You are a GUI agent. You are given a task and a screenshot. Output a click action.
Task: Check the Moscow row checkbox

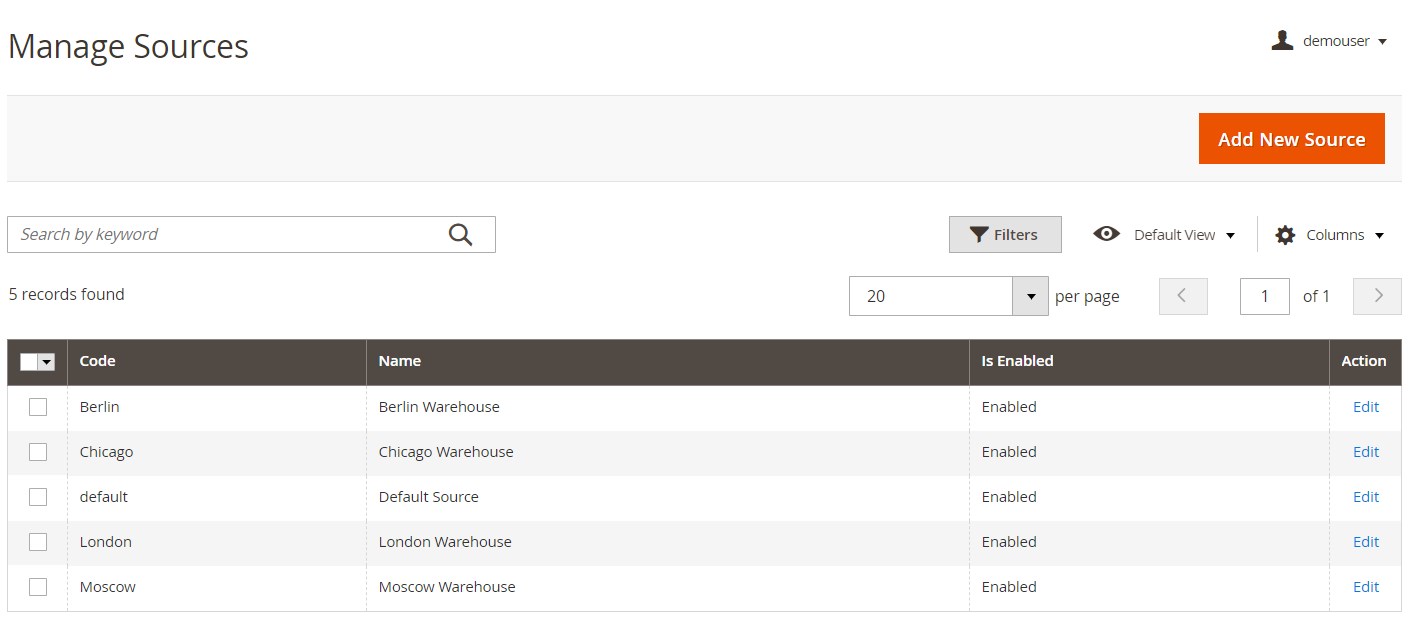click(38, 587)
